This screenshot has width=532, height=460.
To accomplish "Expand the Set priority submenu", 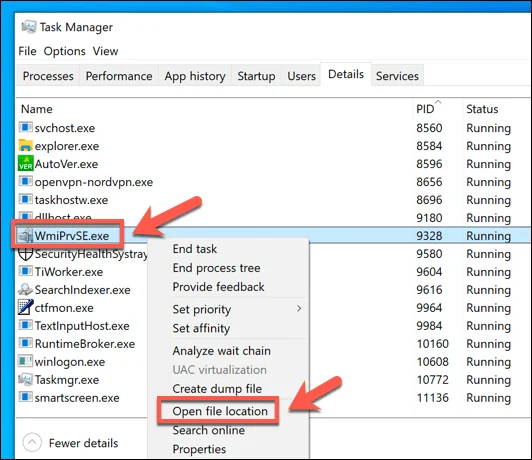I will point(299,309).
